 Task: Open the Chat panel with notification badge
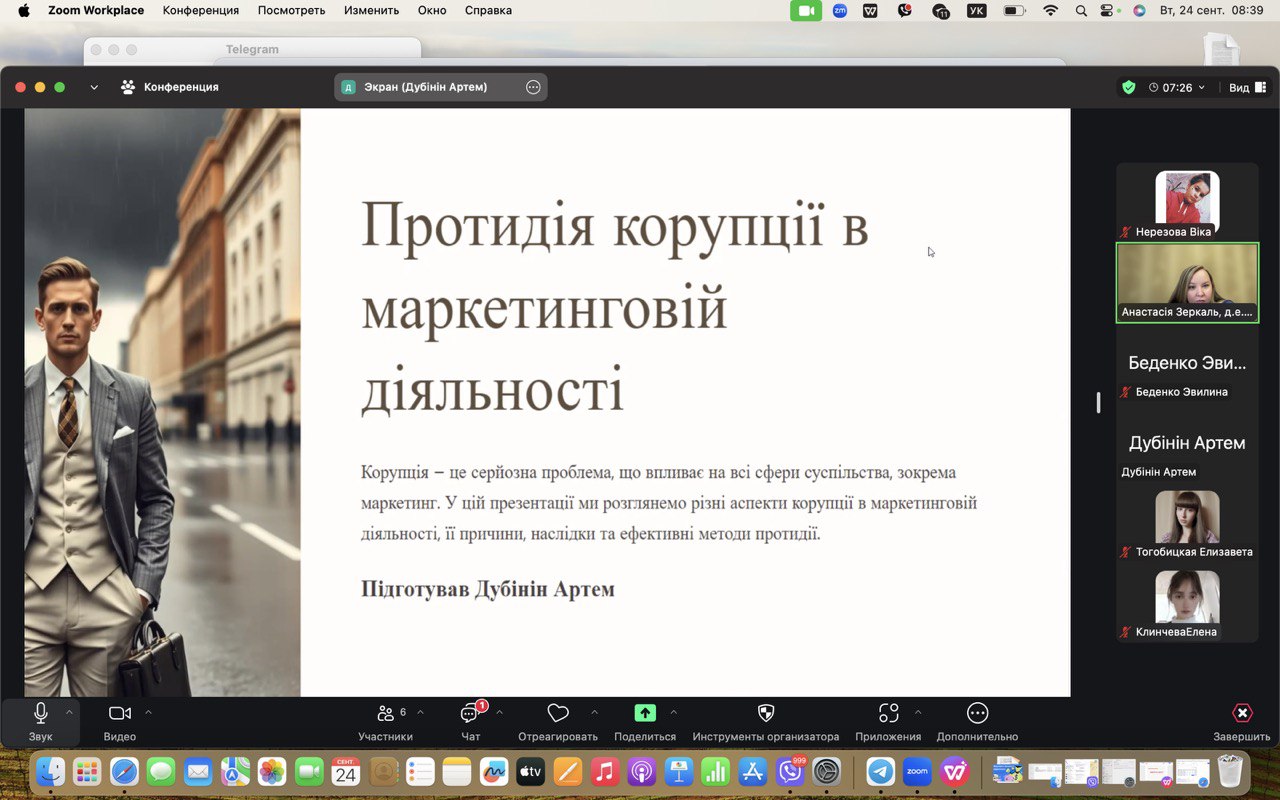470,714
